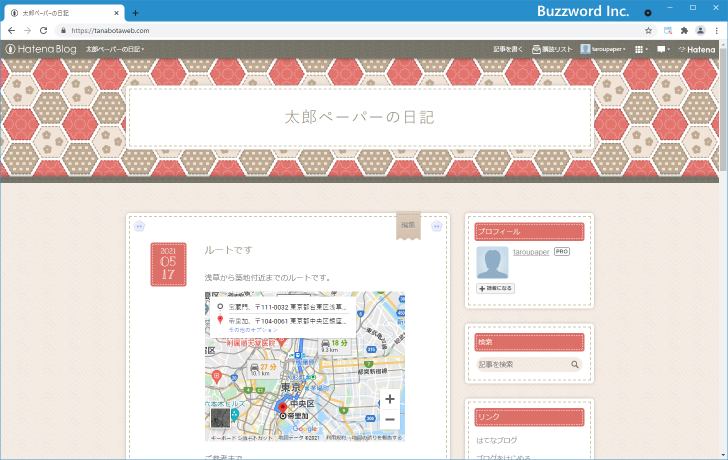The image size is (728, 460).
Task: Open the 購読リスト subscription list
Action: 552,49
